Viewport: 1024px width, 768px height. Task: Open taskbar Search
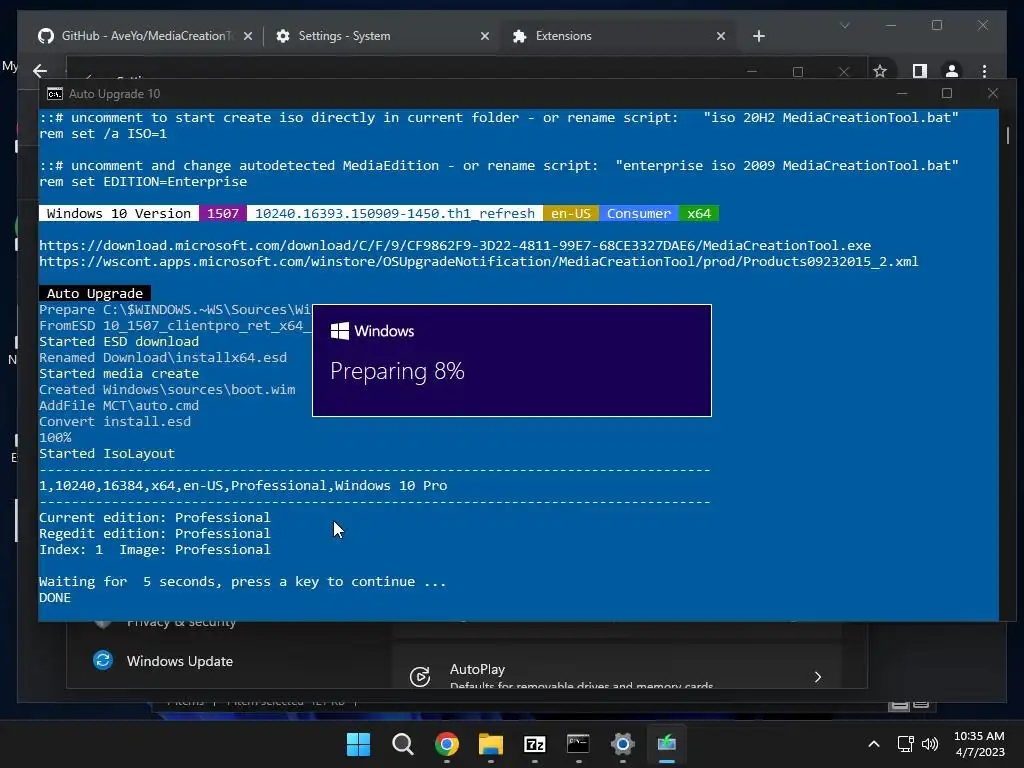coord(402,744)
